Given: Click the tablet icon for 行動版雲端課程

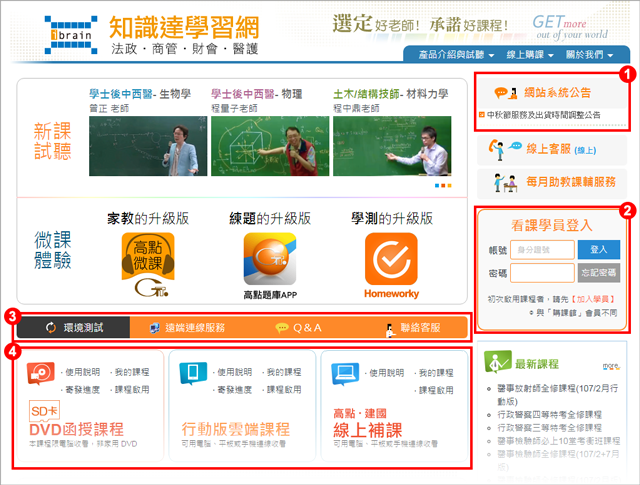Looking at the screenshot, I should point(193,373).
